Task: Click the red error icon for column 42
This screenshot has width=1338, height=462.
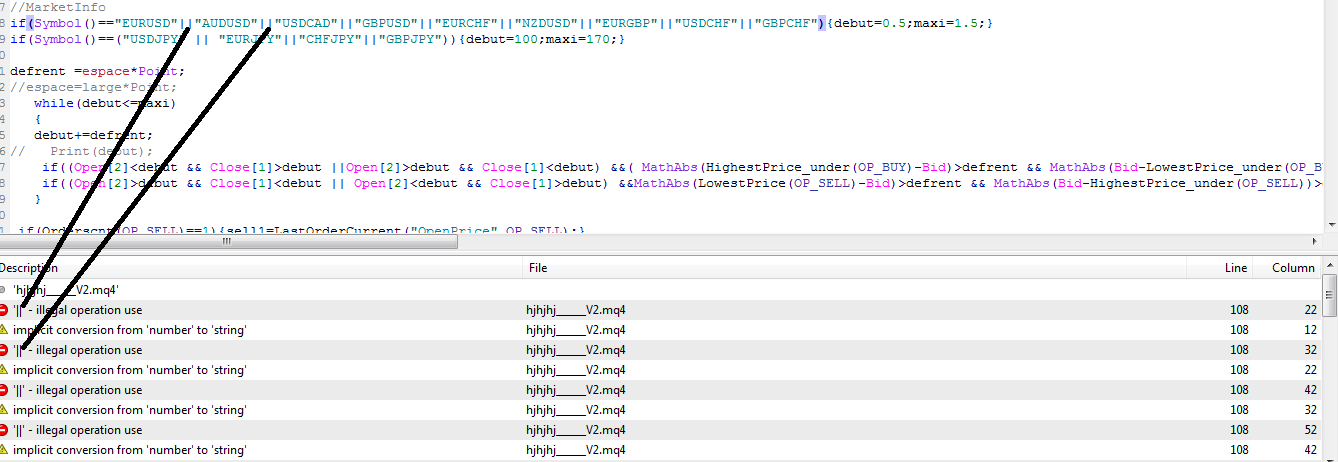Action: coord(4,390)
